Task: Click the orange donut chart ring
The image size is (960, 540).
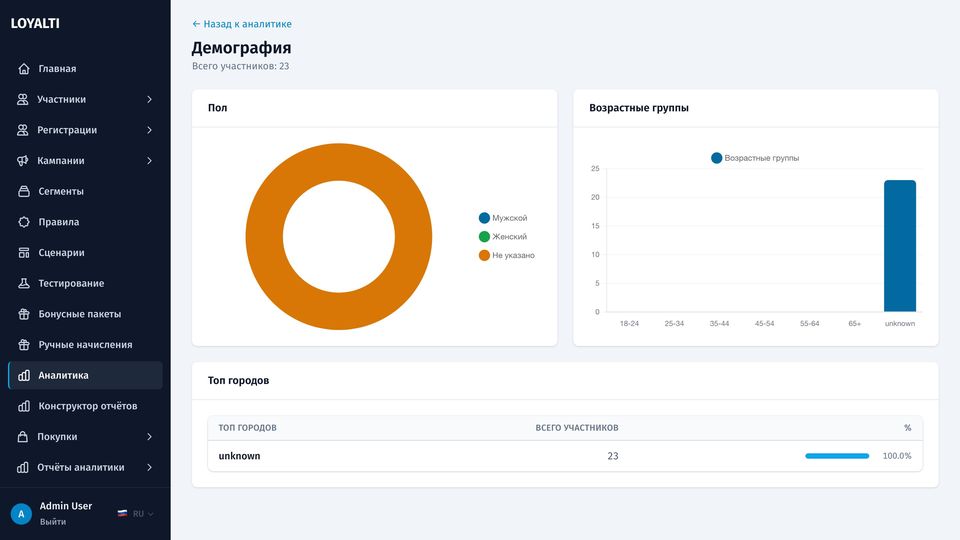Action: click(x=264, y=236)
